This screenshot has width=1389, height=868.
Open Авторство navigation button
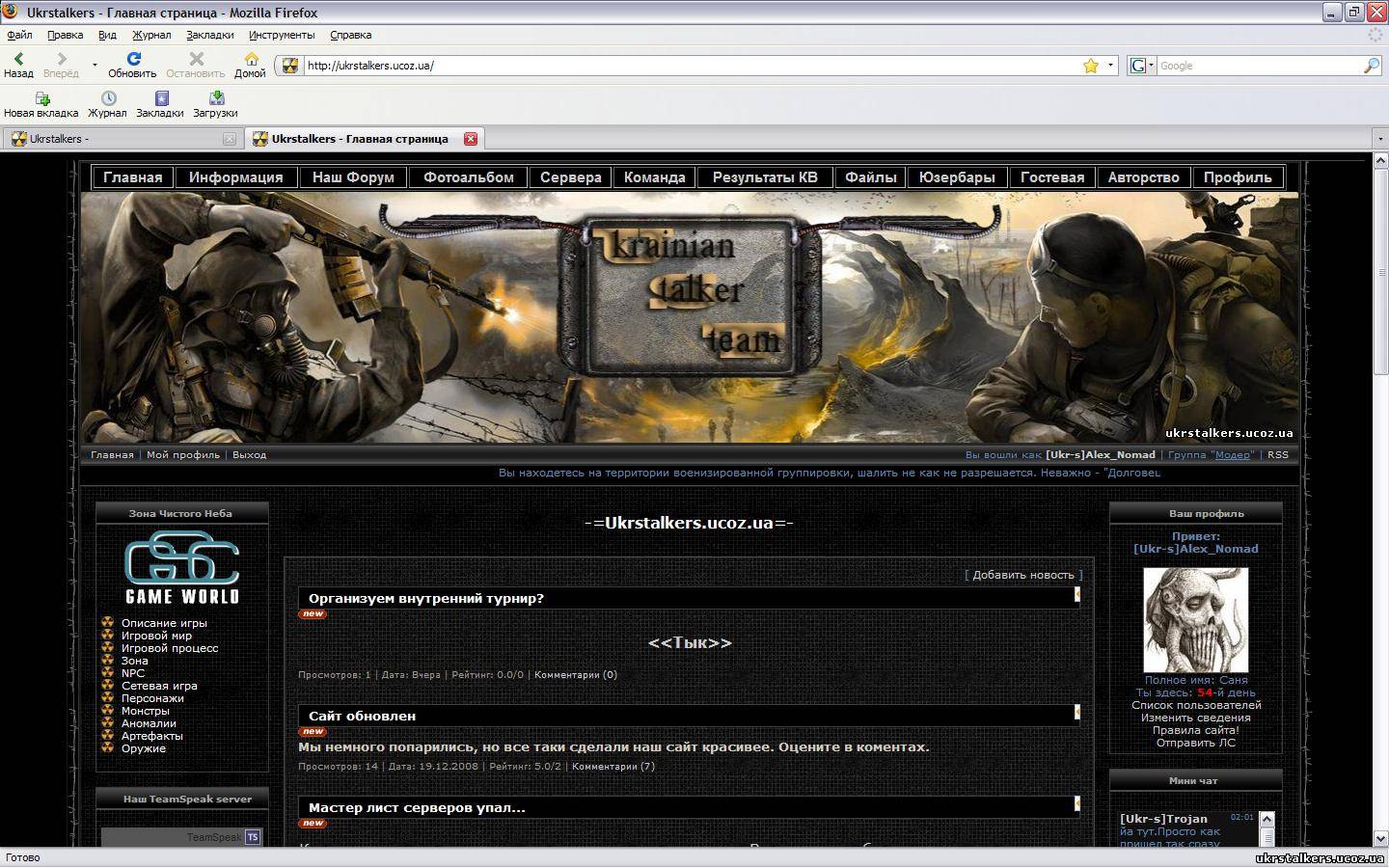(x=1144, y=177)
